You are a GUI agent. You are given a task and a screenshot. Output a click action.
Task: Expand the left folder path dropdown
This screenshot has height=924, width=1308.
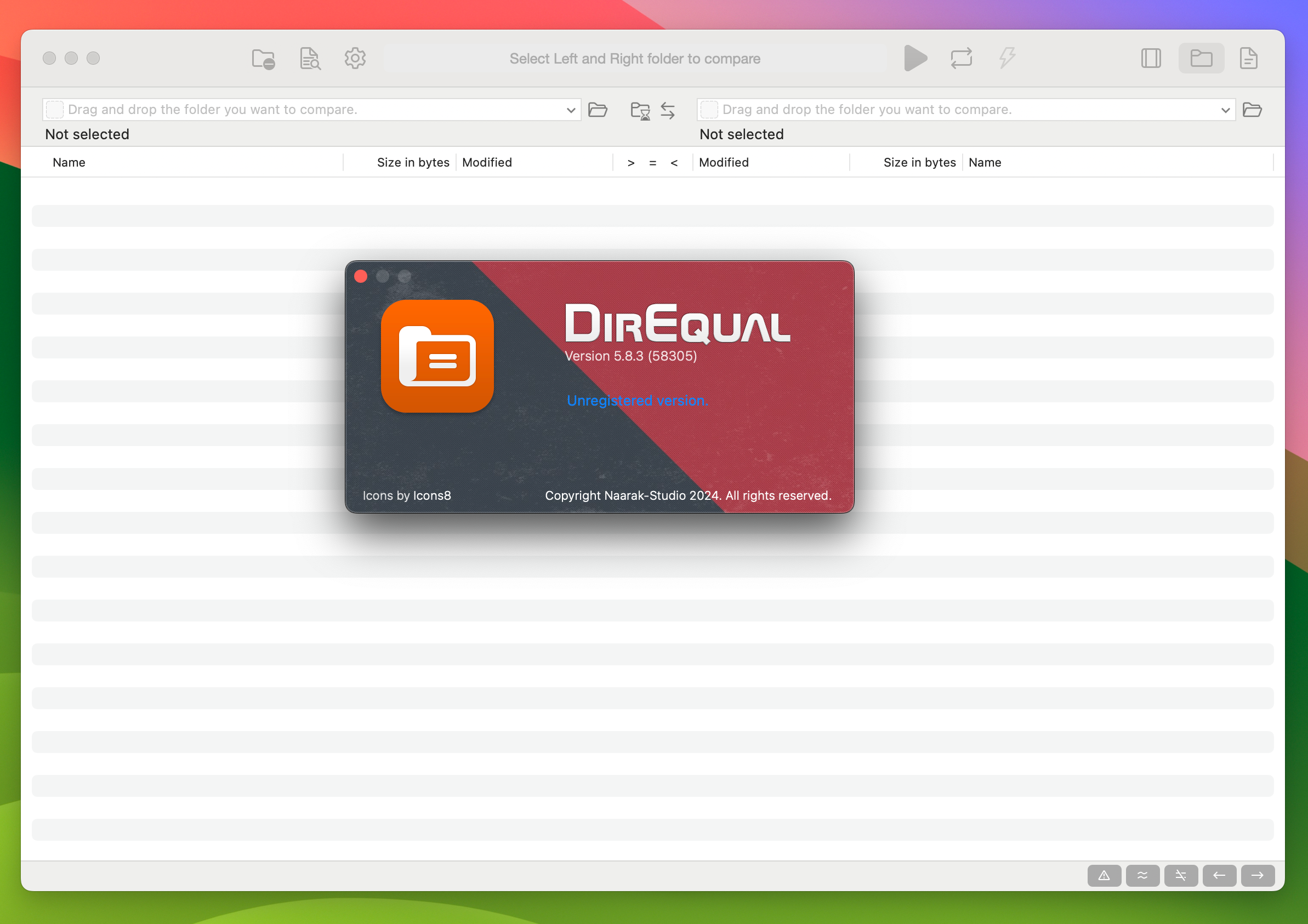tap(571, 110)
